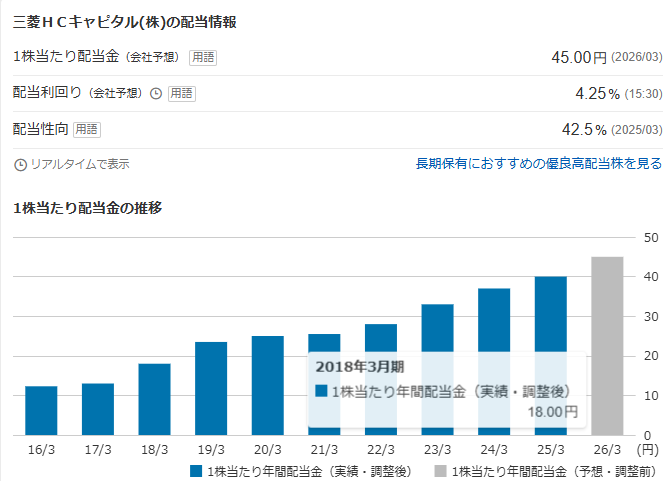This screenshot has width=669, height=481.
Task: Click y-axis label 50
Action: 651,238
